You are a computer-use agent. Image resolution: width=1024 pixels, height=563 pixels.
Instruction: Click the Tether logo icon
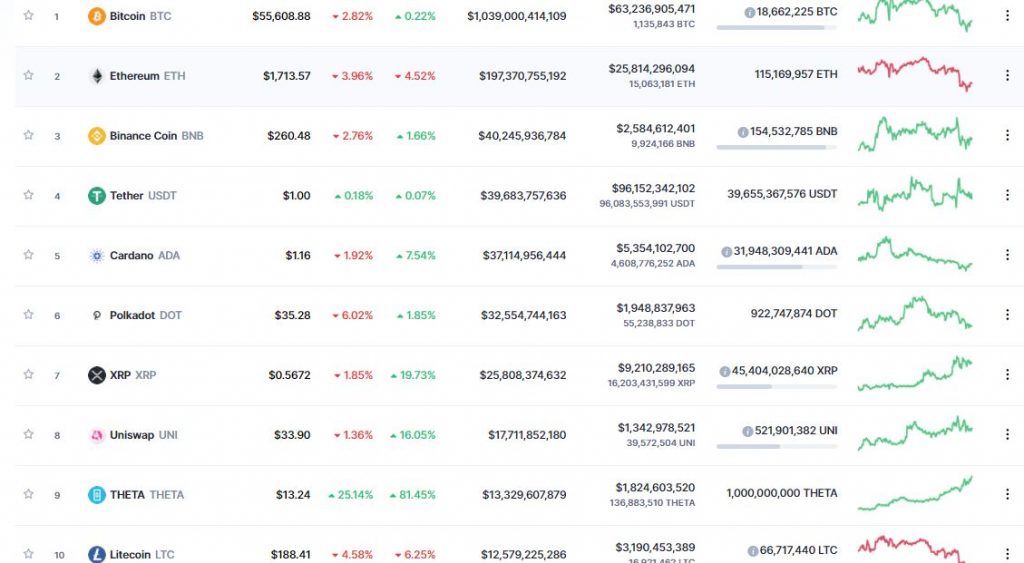click(x=97, y=195)
